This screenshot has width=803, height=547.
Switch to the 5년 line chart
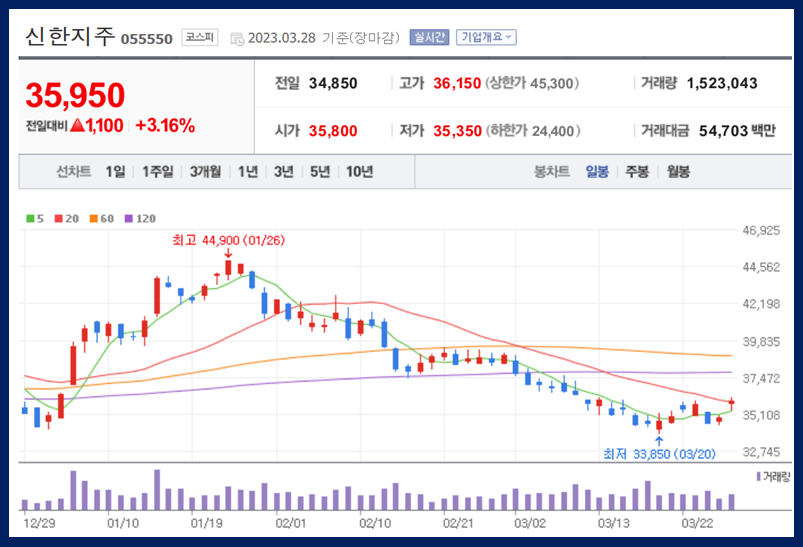[x=320, y=172]
